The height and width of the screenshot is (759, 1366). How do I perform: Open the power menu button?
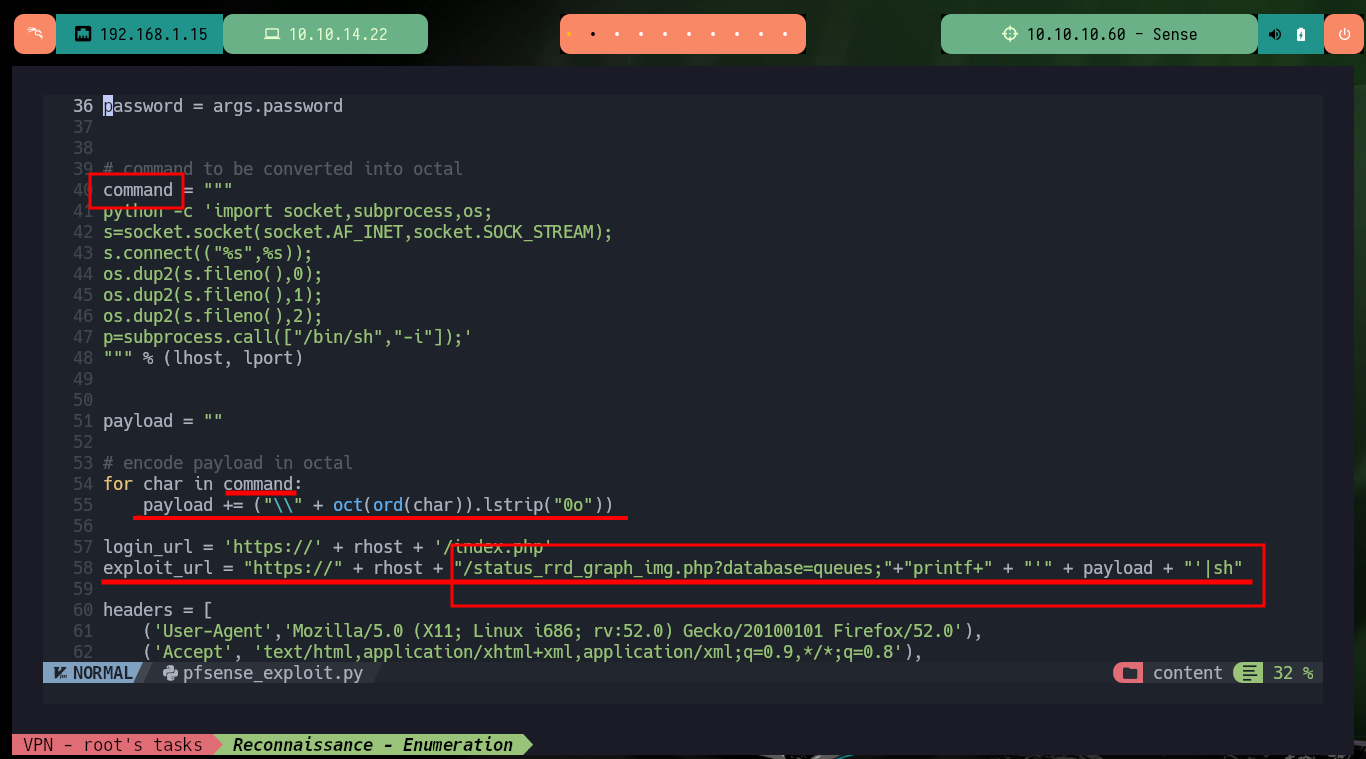click(x=1343, y=34)
